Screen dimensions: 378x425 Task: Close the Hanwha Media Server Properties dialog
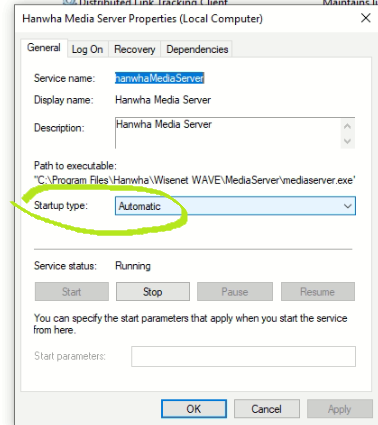coord(366,18)
